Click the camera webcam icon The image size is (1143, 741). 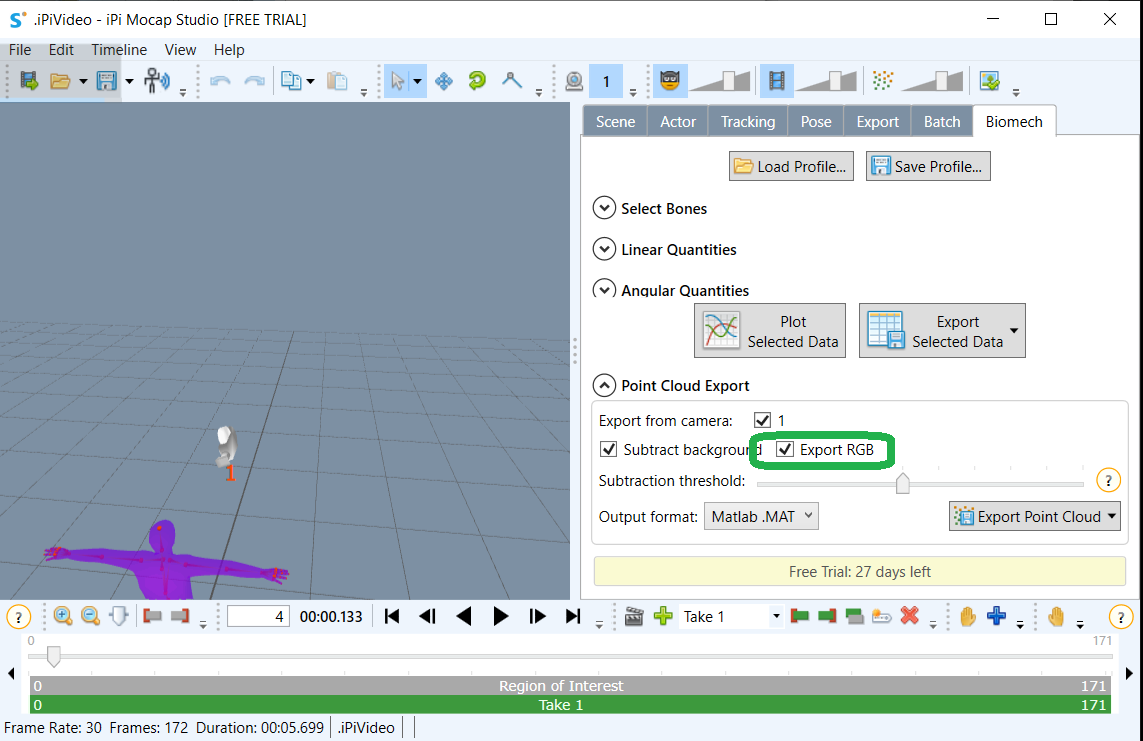click(574, 81)
